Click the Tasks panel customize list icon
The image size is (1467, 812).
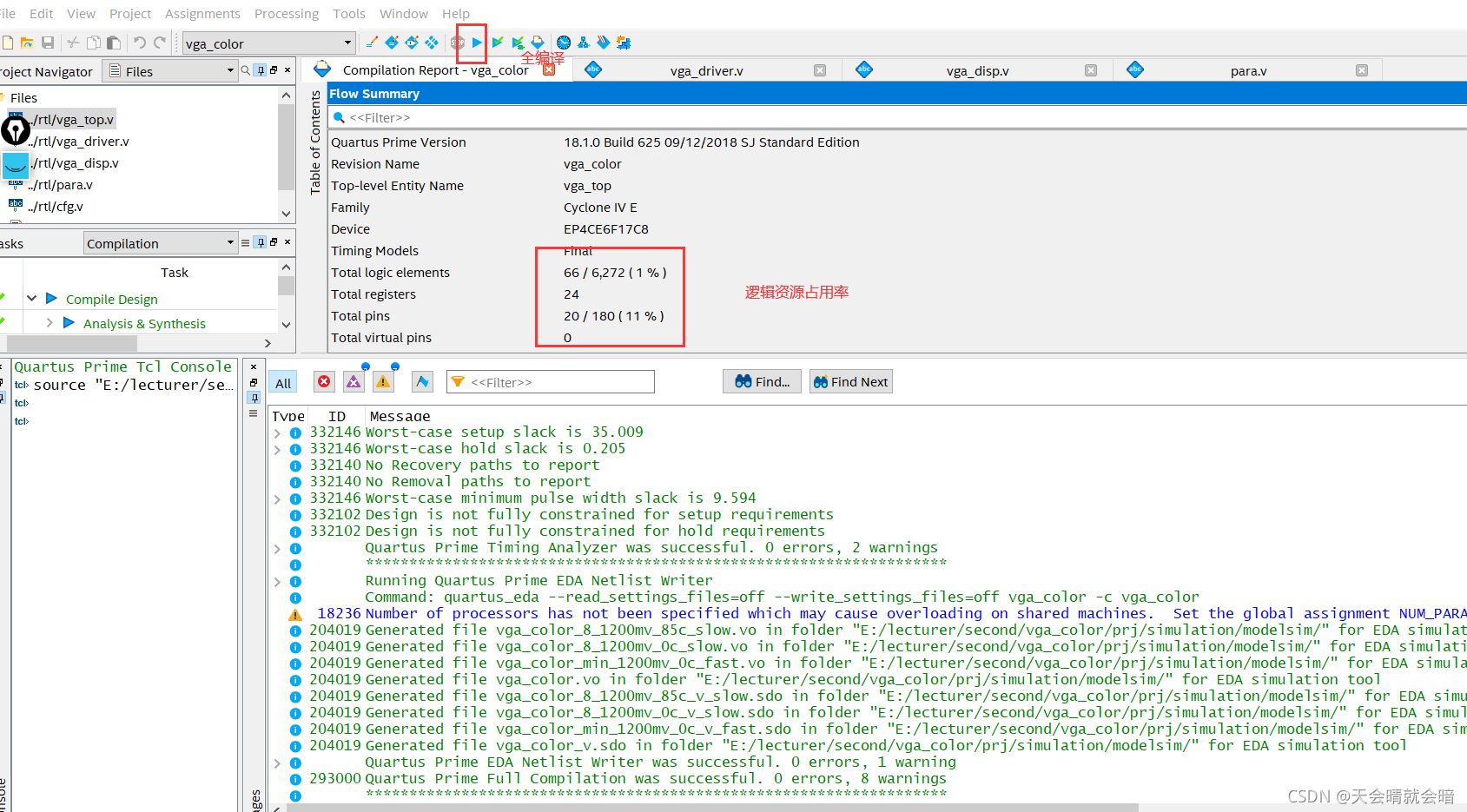[246, 243]
